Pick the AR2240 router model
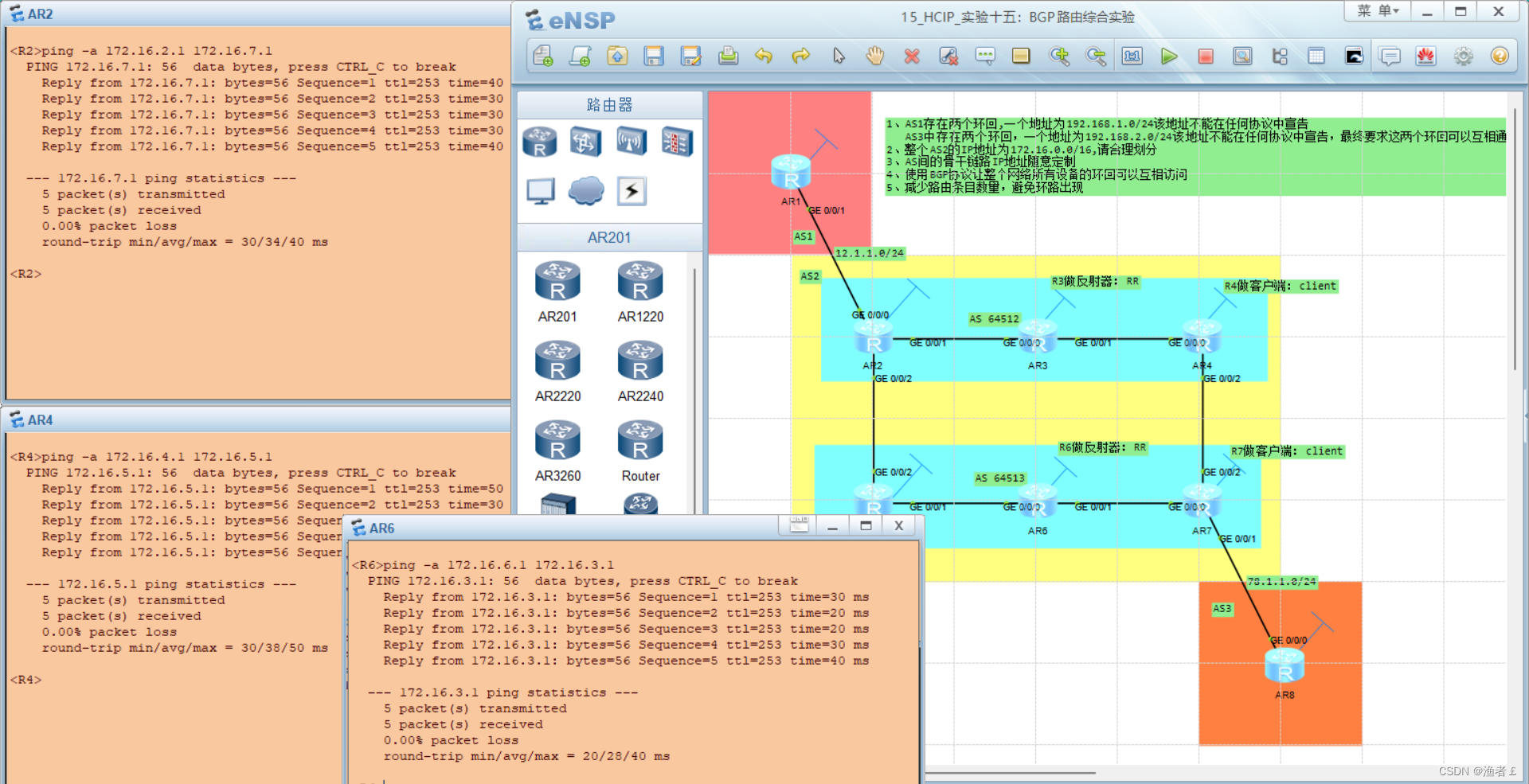Viewport: 1529px width, 784px height. 640,371
